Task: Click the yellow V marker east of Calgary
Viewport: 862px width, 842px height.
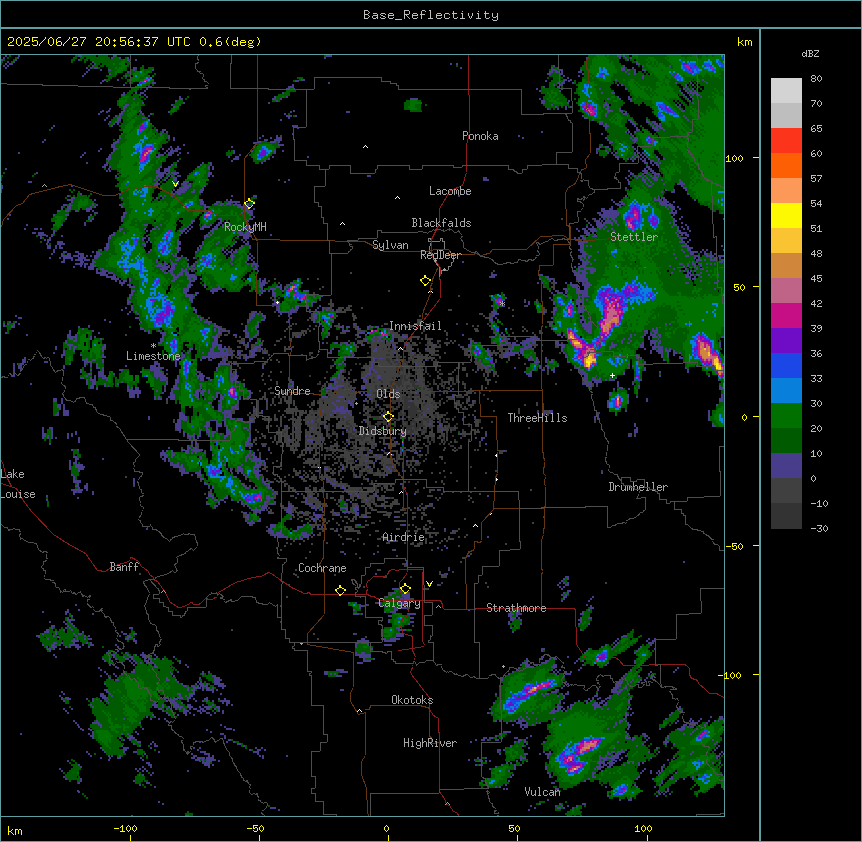Action: coord(429,584)
